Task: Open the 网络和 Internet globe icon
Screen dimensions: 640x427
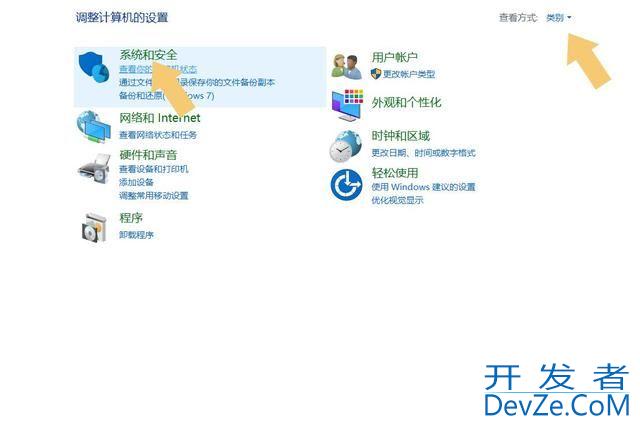Action: coord(93,127)
